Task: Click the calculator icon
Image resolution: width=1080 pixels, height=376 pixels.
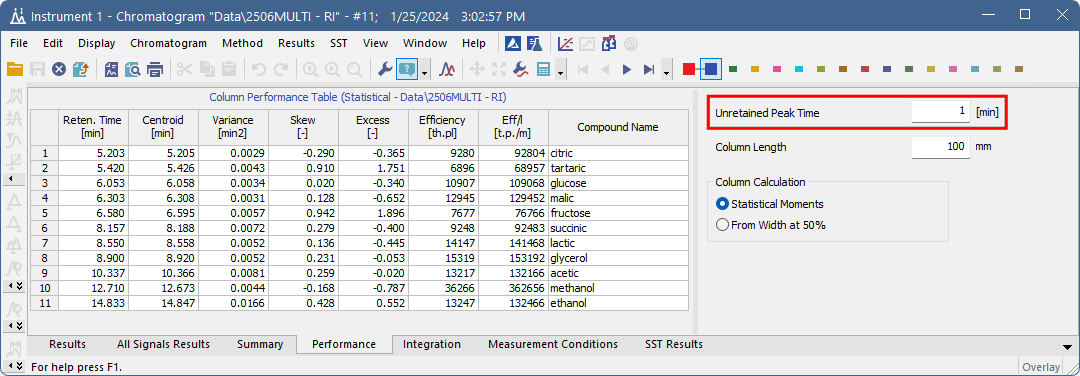Action: click(543, 69)
